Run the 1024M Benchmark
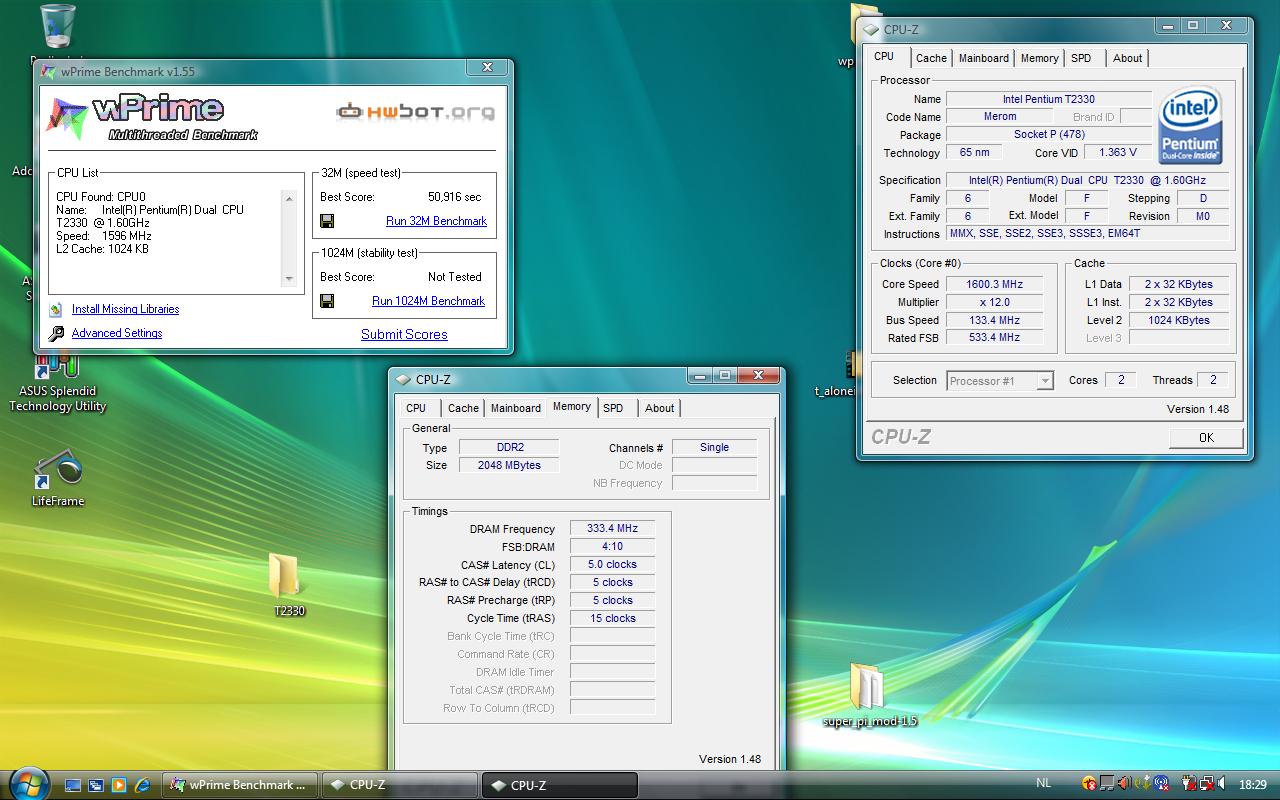Screen dimensions: 1280x800 [x=428, y=301]
